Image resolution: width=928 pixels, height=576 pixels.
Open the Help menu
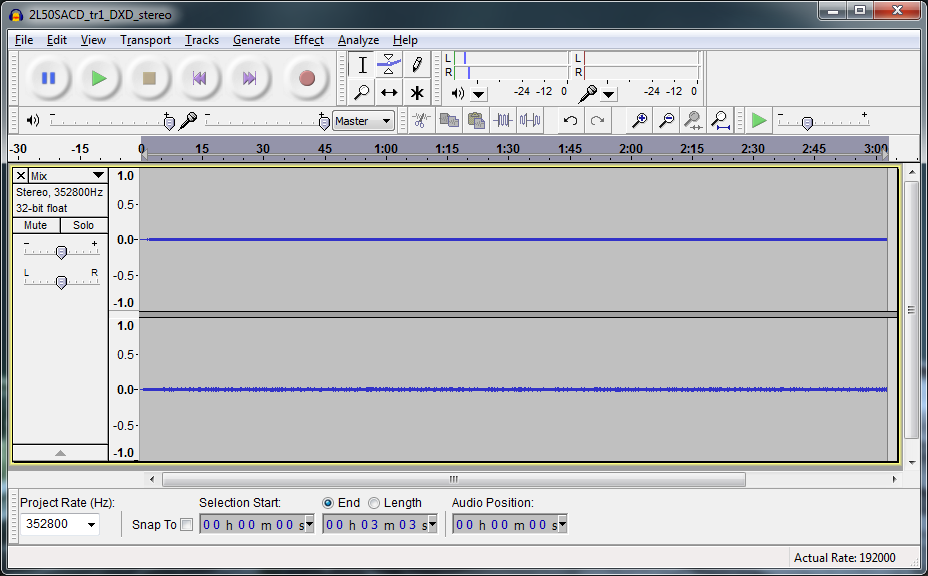click(405, 40)
